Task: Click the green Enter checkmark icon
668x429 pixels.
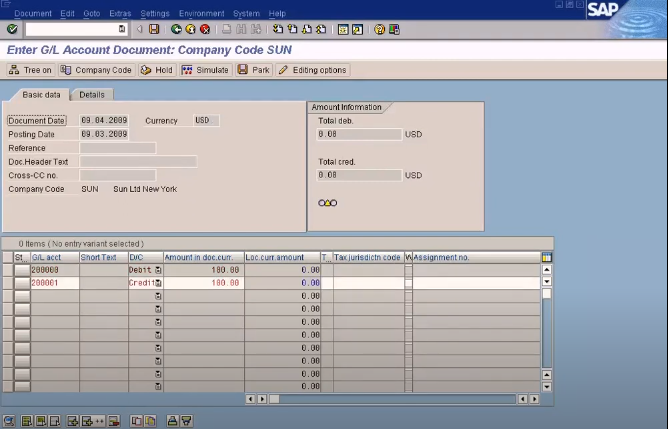Action: point(12,29)
